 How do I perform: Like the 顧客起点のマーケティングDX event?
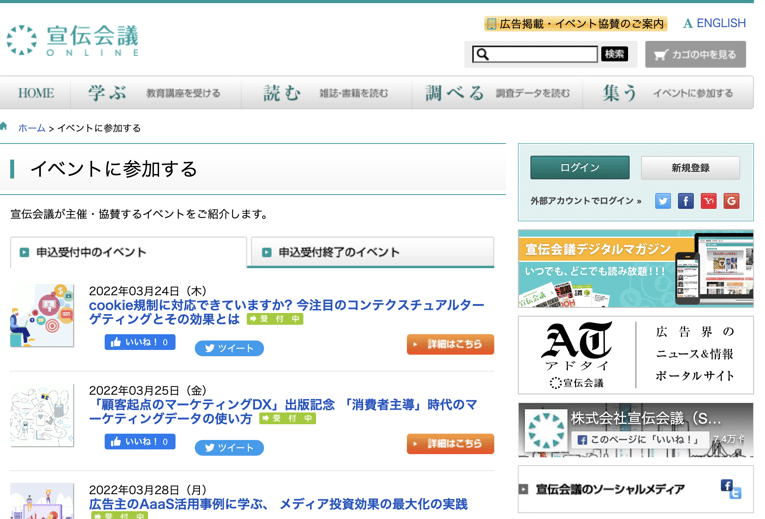(140, 441)
